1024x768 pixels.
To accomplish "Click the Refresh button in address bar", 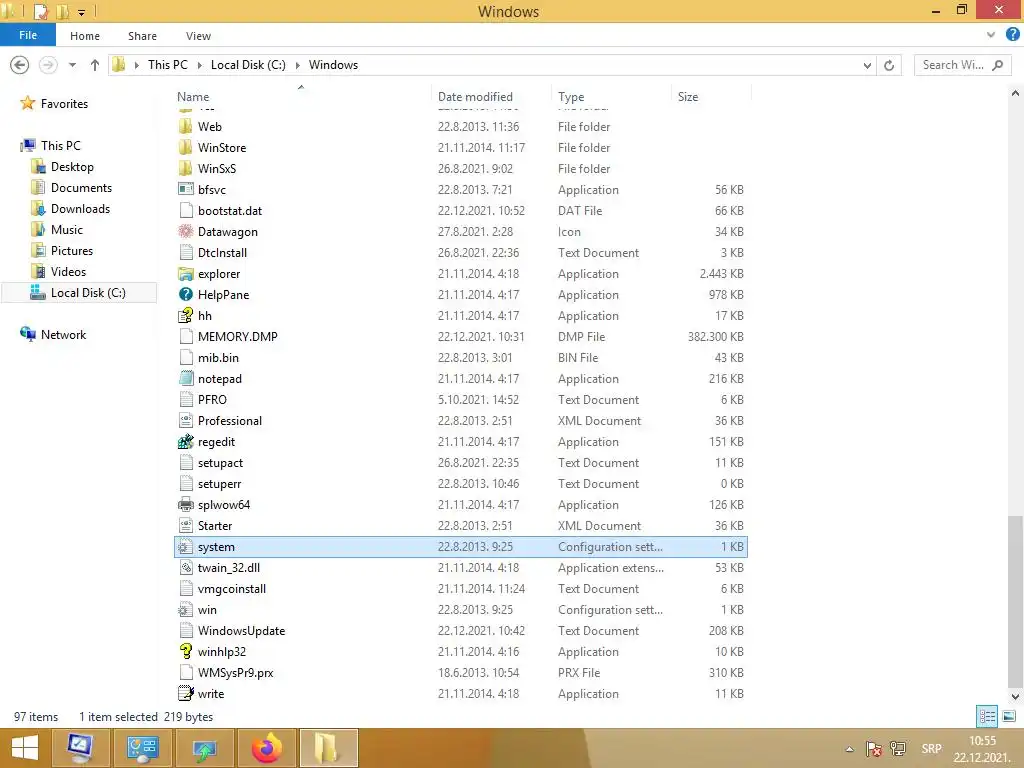I will (x=889, y=65).
